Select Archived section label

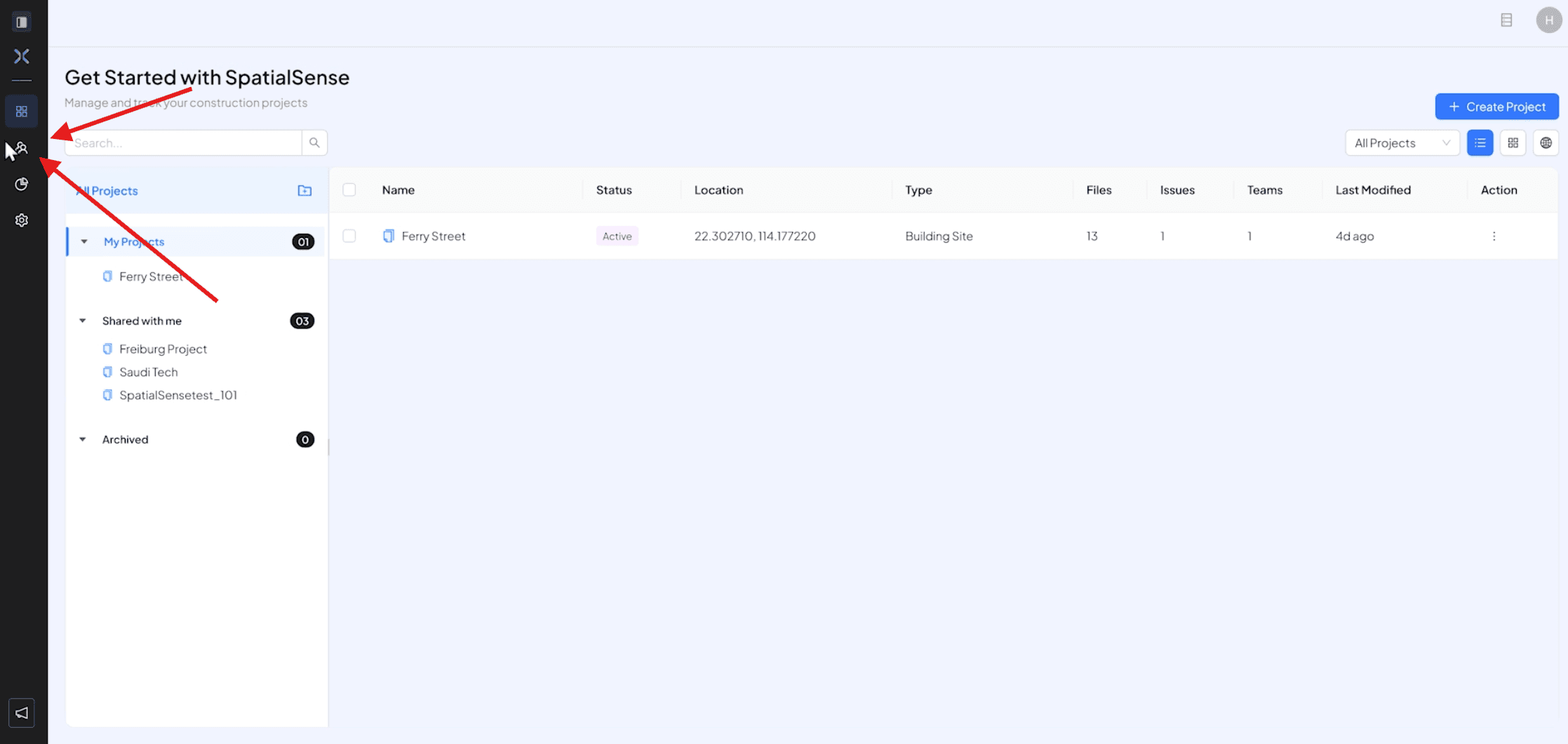point(125,439)
